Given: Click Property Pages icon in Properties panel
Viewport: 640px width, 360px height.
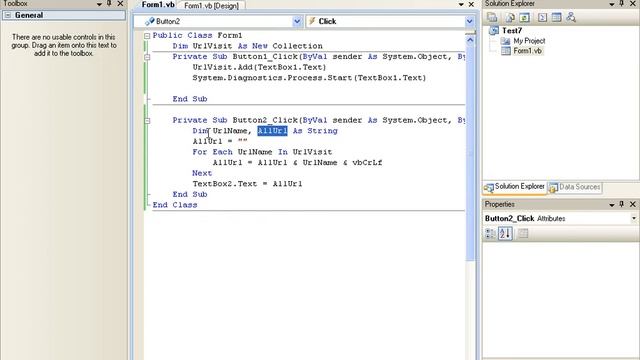Looking at the screenshot, I should 523,233.
